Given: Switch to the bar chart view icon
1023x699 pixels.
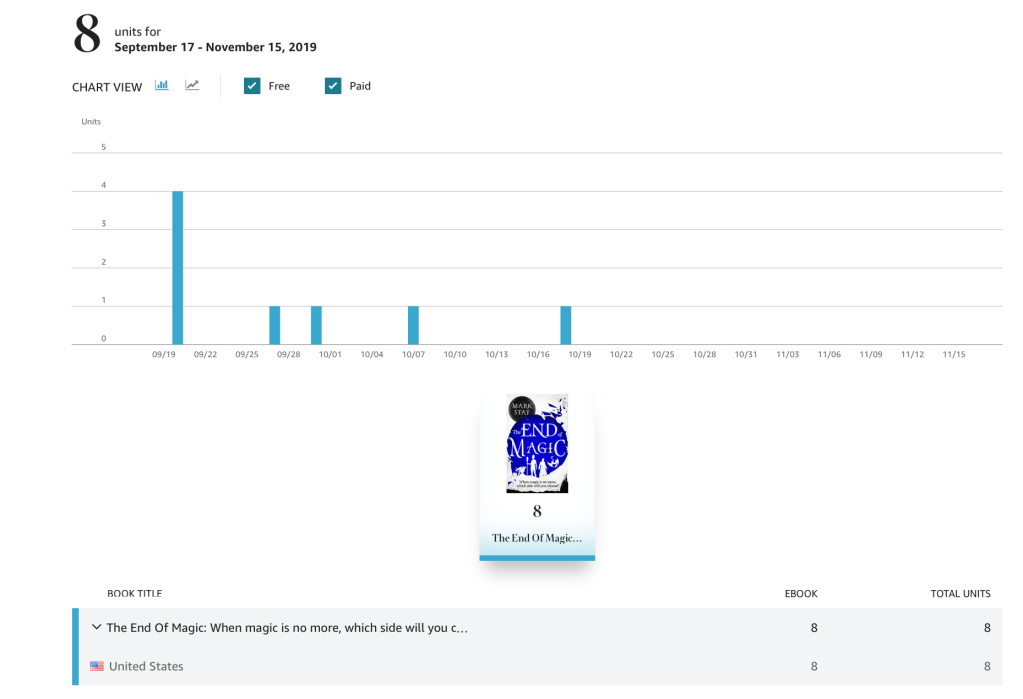Looking at the screenshot, I should [x=161, y=86].
